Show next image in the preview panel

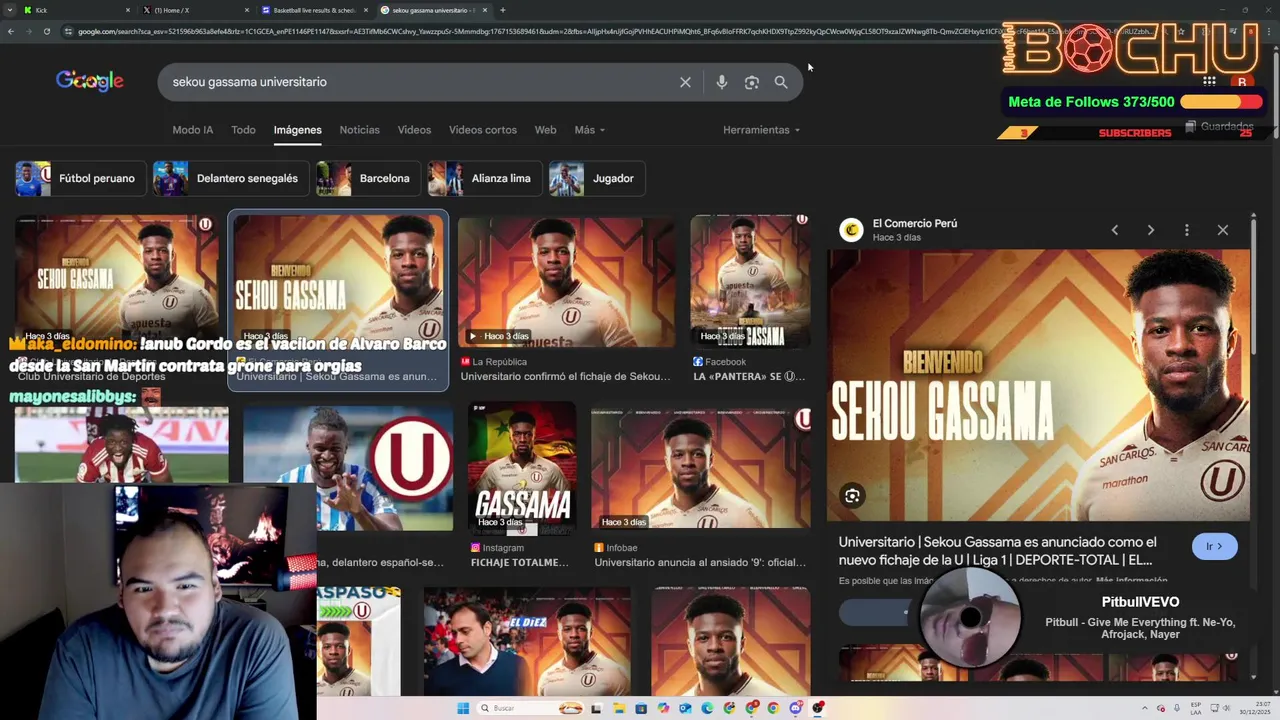(x=1151, y=230)
